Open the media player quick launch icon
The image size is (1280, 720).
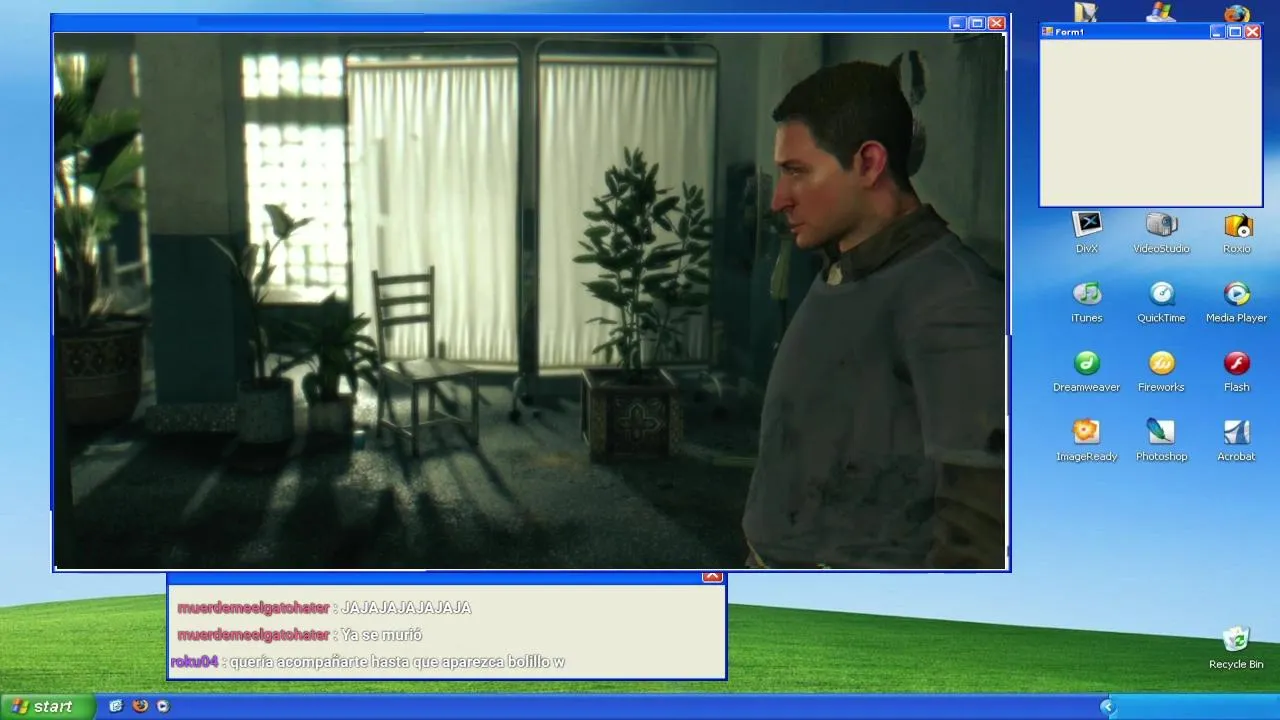[163, 706]
